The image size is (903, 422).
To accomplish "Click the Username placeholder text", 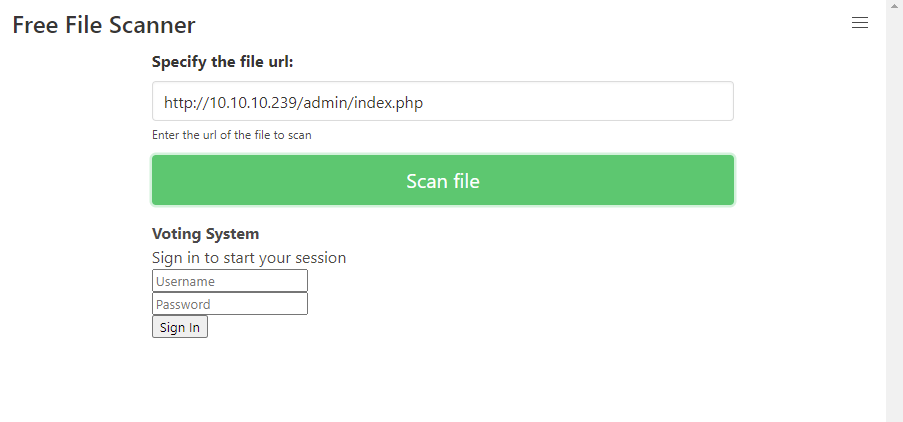I will pos(186,281).
